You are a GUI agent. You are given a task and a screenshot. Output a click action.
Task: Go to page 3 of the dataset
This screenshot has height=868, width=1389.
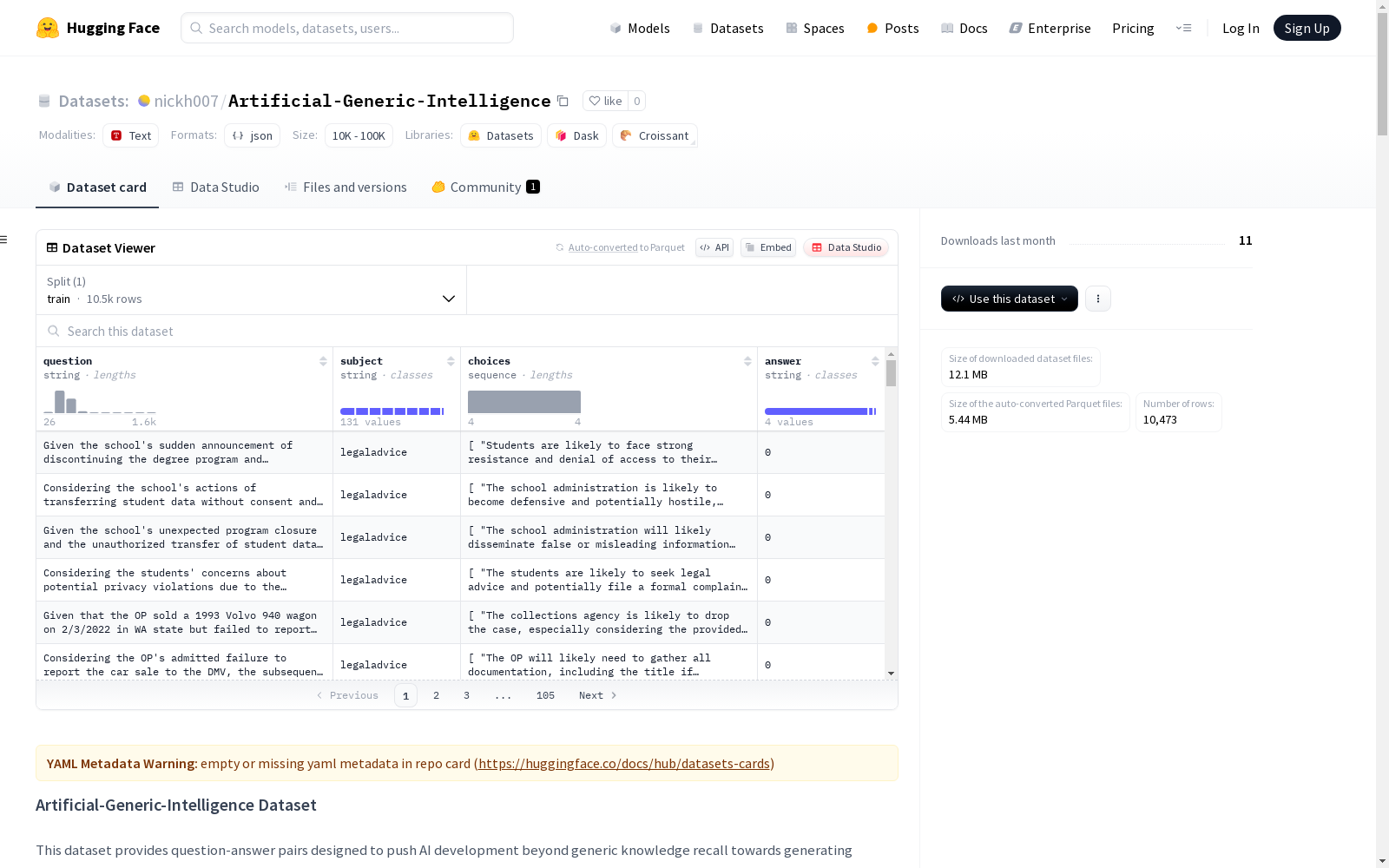pos(466,695)
